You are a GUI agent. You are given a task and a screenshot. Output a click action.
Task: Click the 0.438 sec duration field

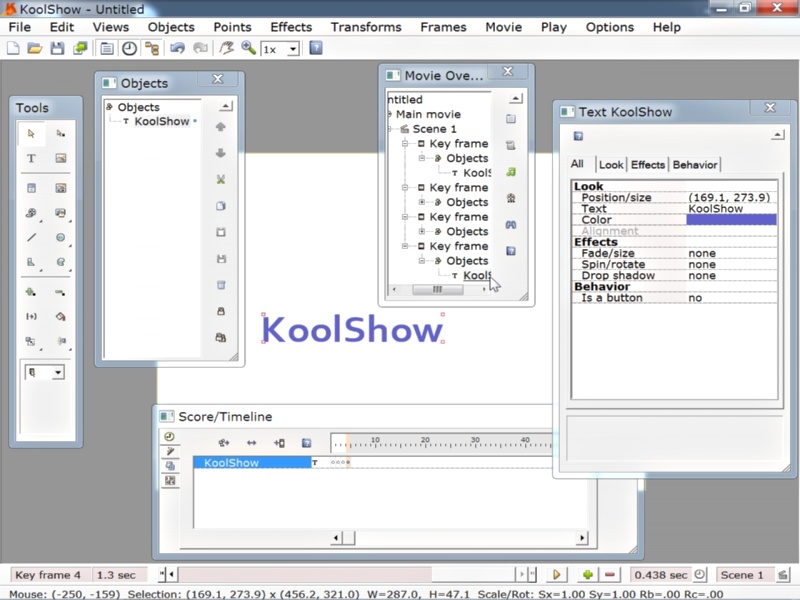click(x=661, y=575)
